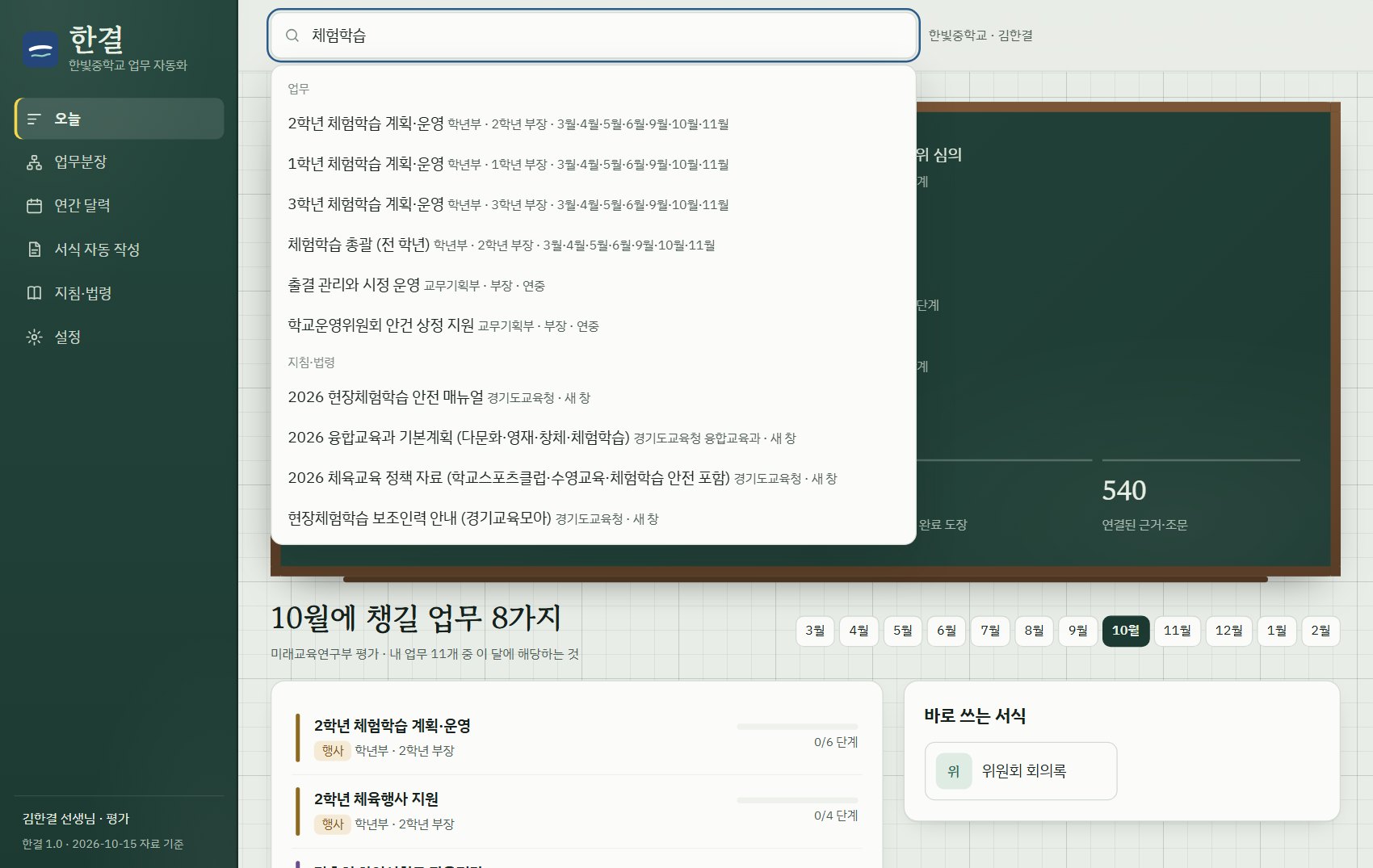
Task: Select 3학년 체험학습 계획·운영 search result
Action: [x=594, y=204]
